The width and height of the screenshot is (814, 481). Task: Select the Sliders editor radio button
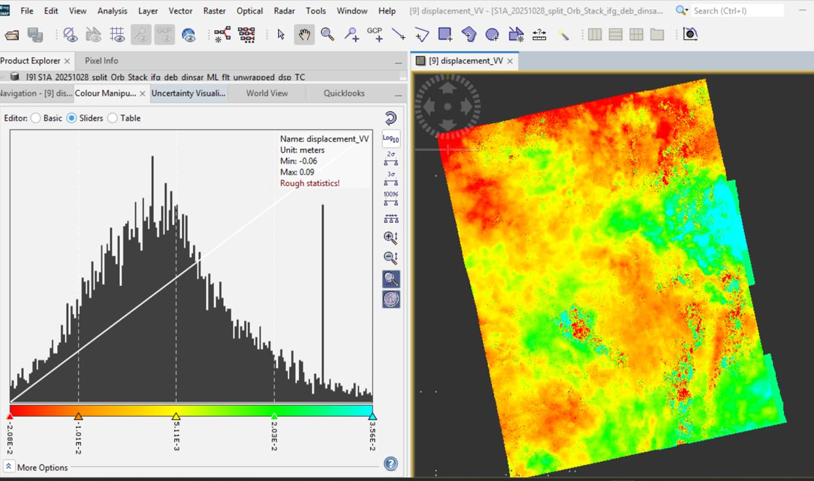tap(72, 118)
